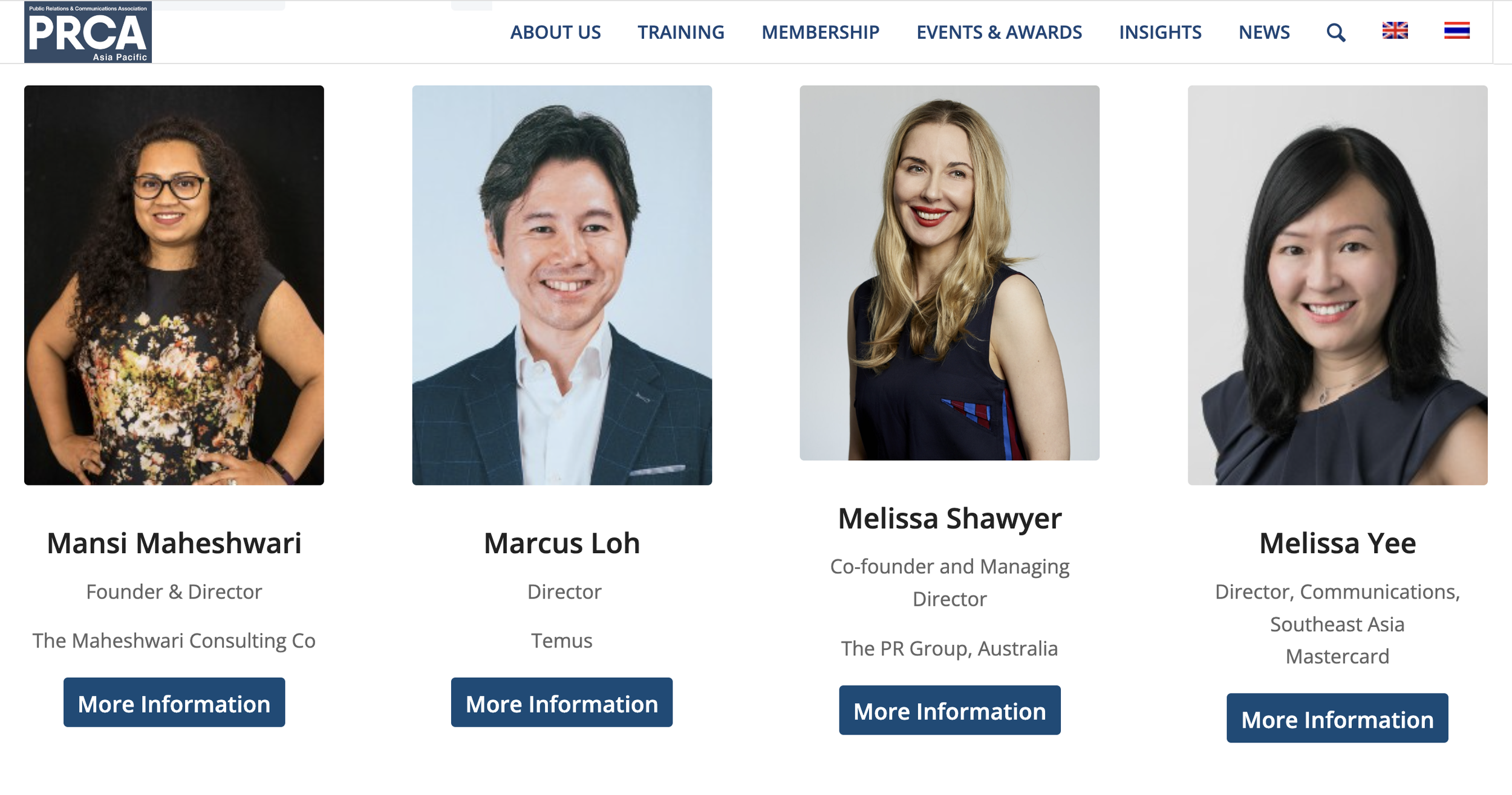Click the search magnifier icon
Screen dimensions: 1512x795
pyautogui.click(x=1335, y=32)
